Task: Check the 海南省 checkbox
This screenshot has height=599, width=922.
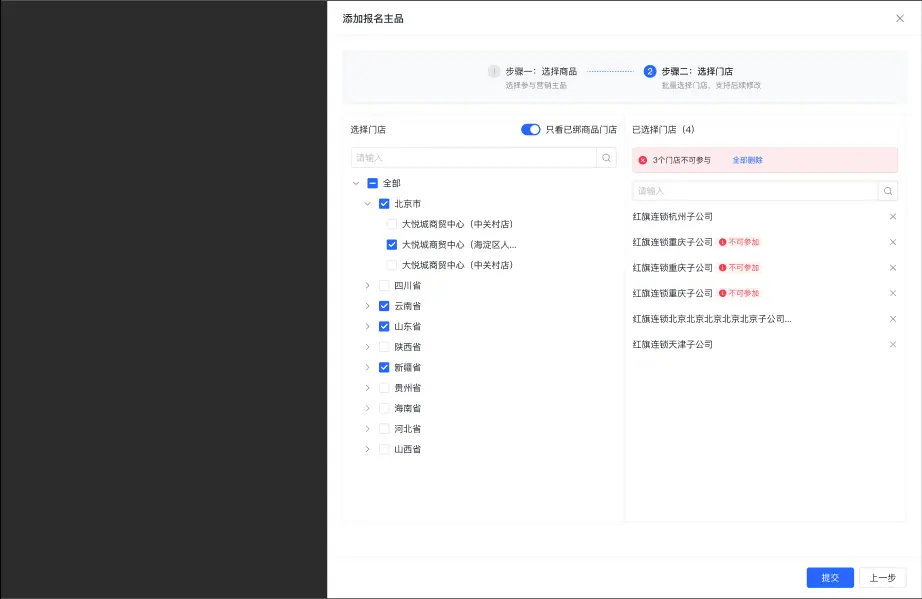Action: click(x=384, y=408)
